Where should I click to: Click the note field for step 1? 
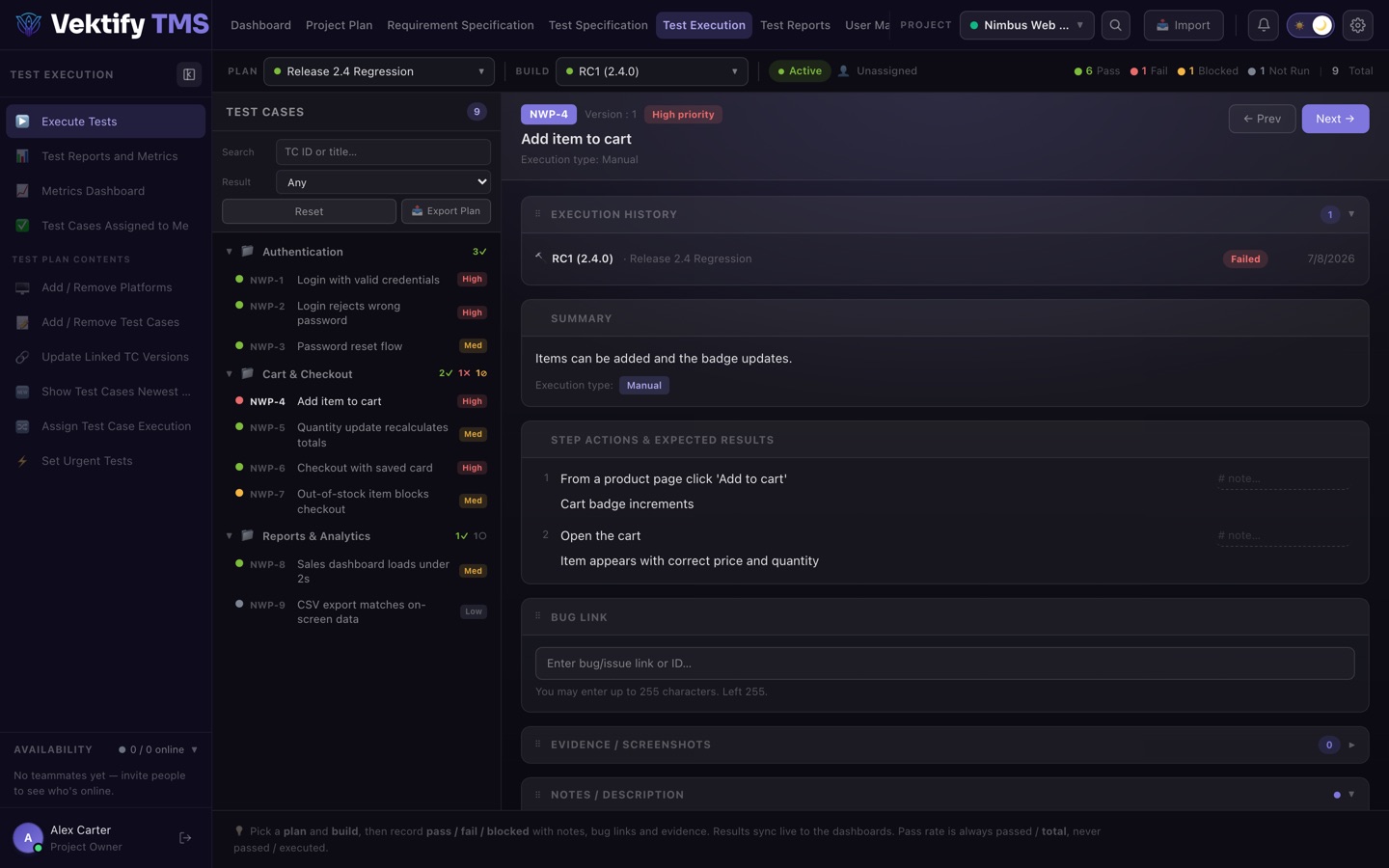1283,479
